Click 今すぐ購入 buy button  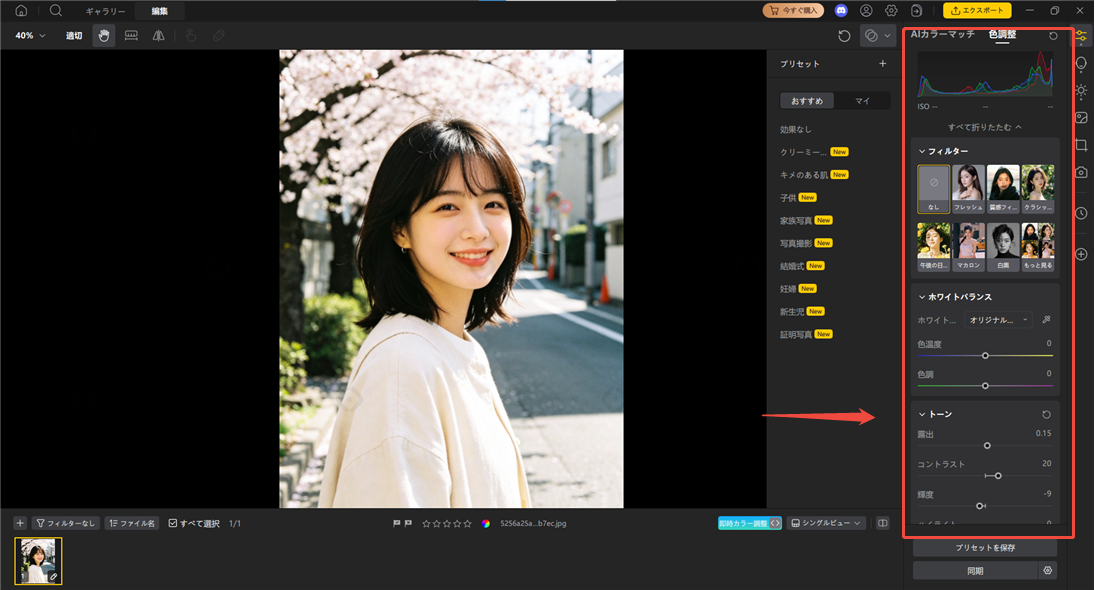point(793,10)
